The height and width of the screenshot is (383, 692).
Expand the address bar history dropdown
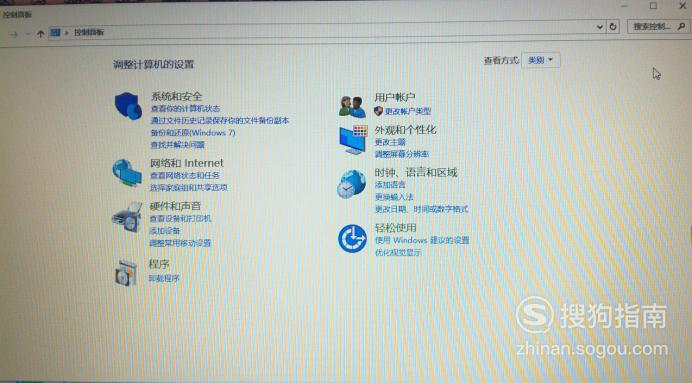(x=600, y=27)
